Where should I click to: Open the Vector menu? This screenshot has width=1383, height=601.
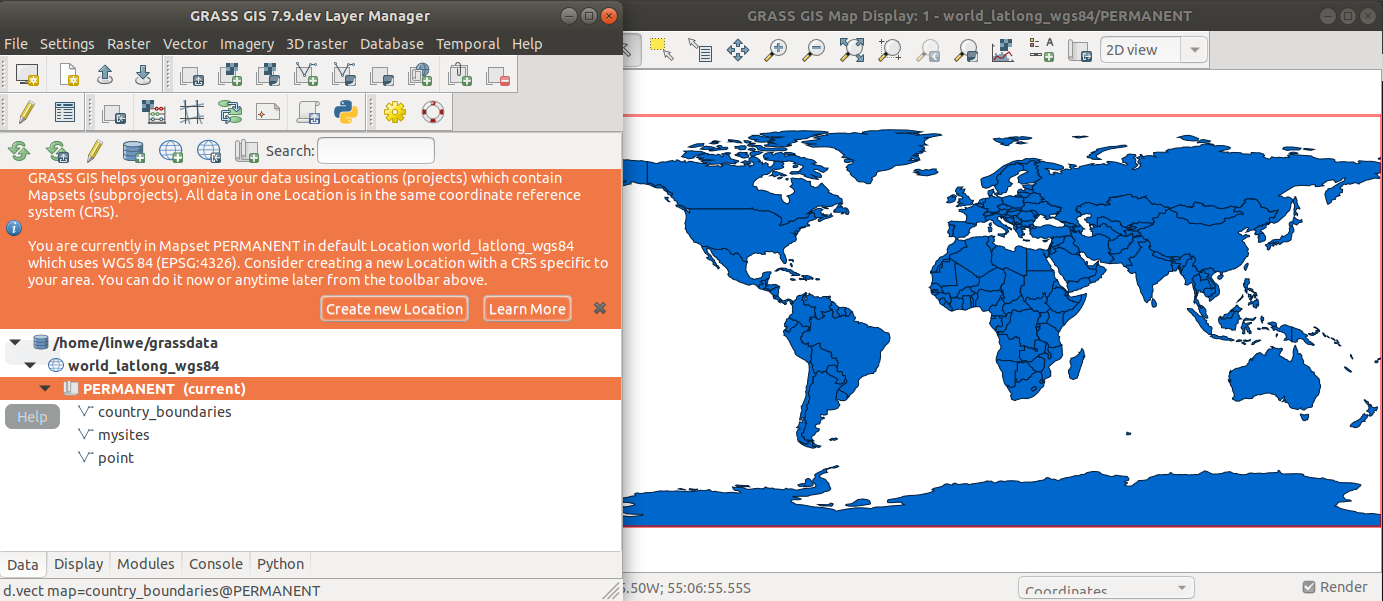(185, 44)
